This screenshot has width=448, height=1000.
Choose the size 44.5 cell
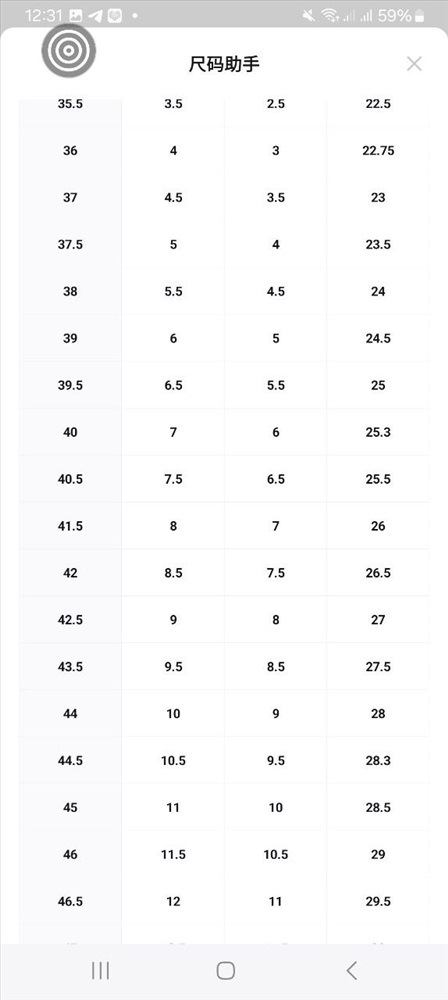pos(70,760)
